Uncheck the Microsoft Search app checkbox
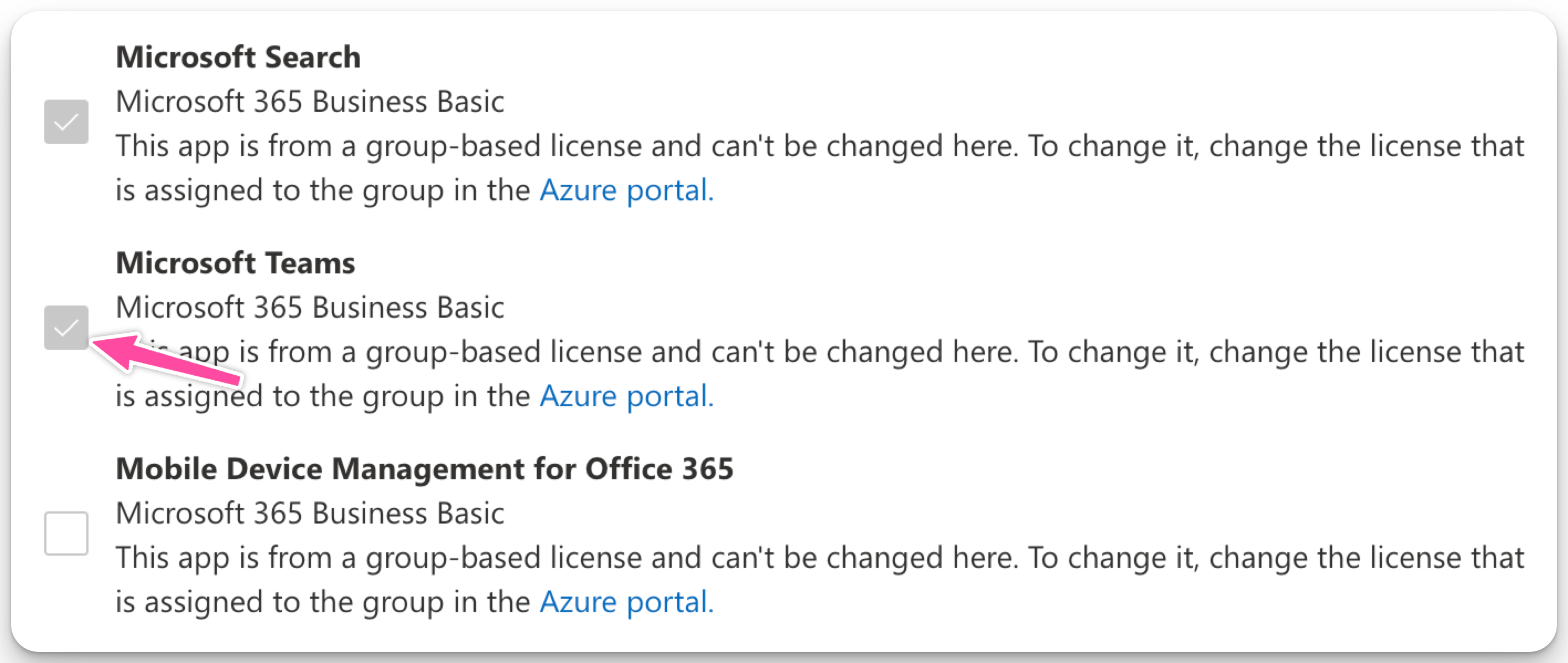The image size is (1568, 663). point(66,122)
